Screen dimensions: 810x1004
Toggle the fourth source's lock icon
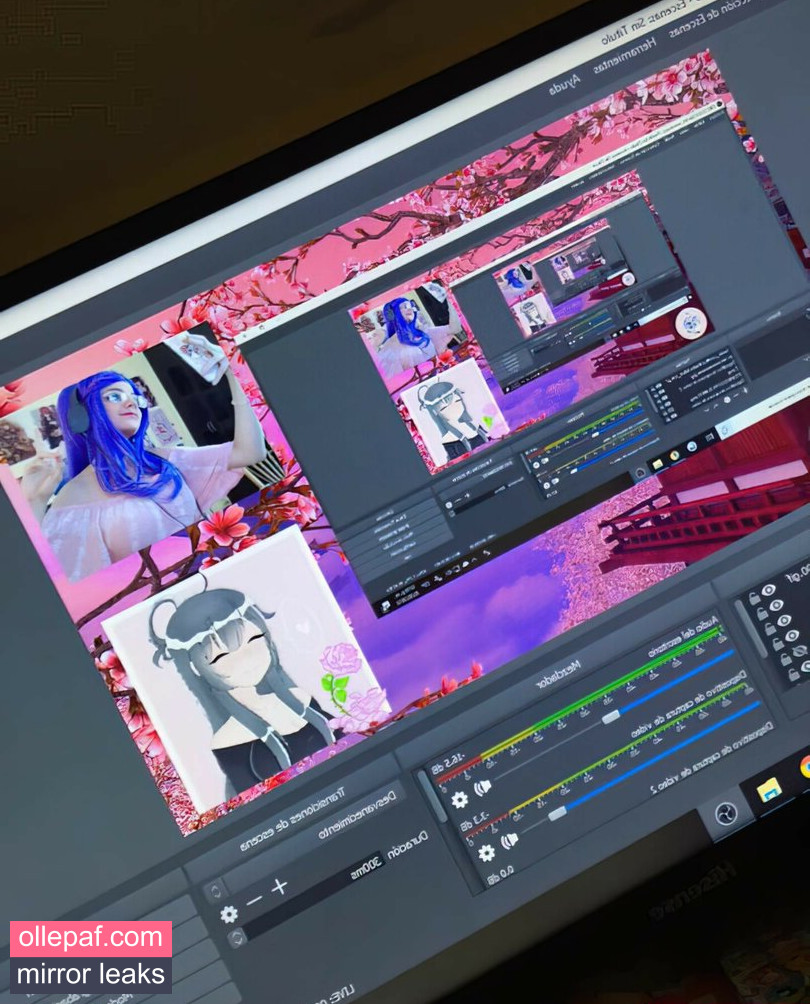click(779, 644)
